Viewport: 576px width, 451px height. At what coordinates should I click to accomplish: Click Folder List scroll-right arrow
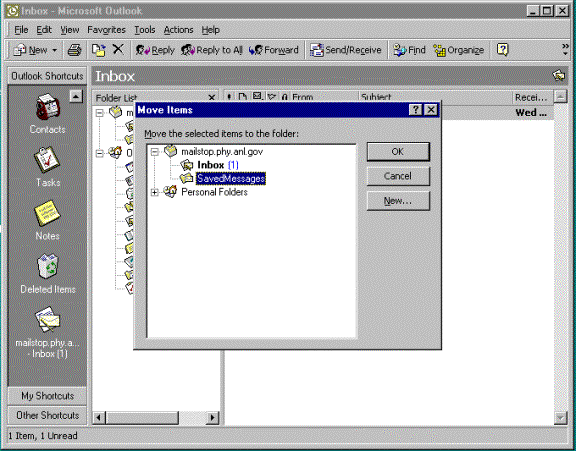212,418
